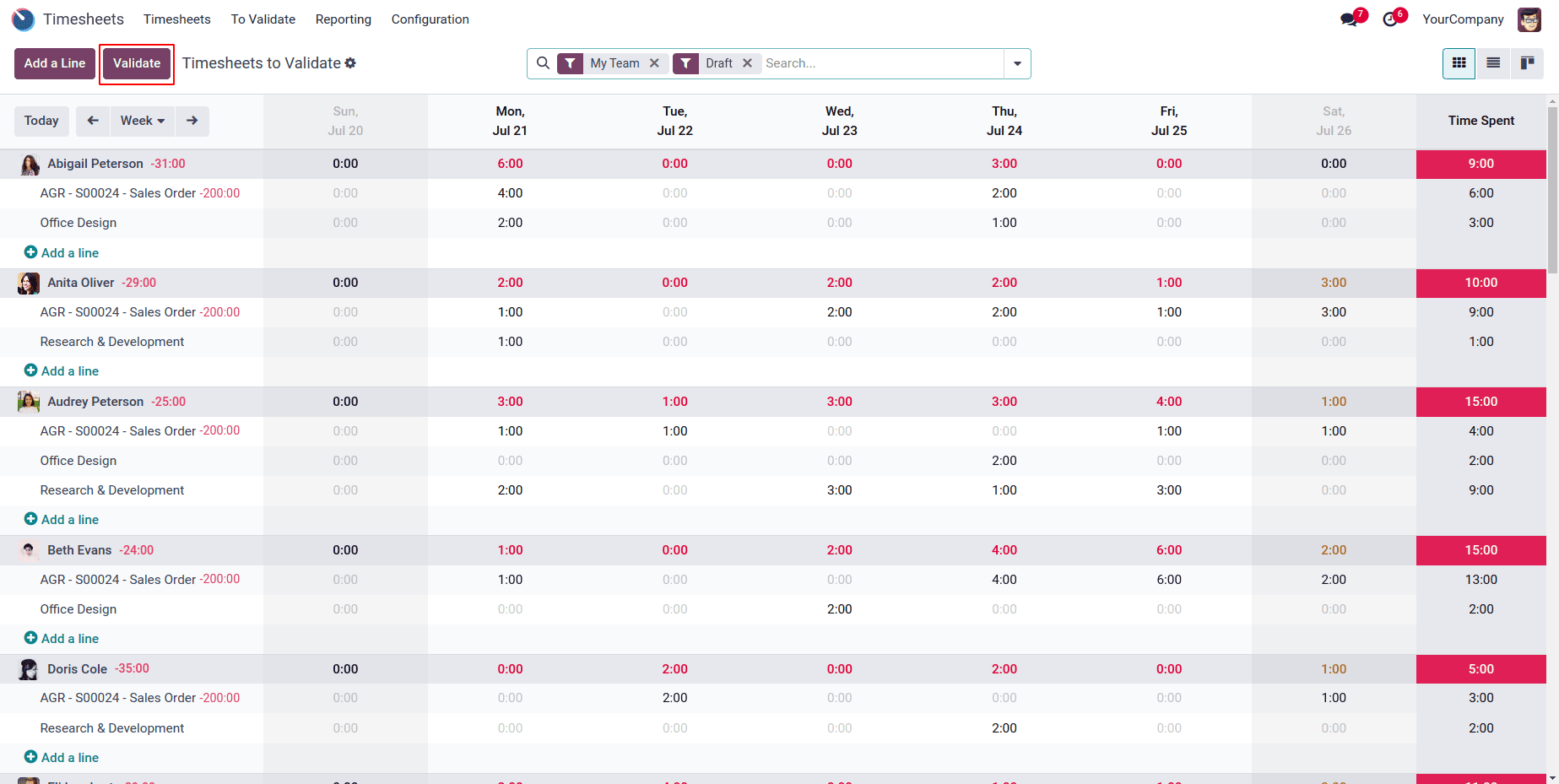Open the Gantt view
1559x784 pixels.
click(1528, 63)
